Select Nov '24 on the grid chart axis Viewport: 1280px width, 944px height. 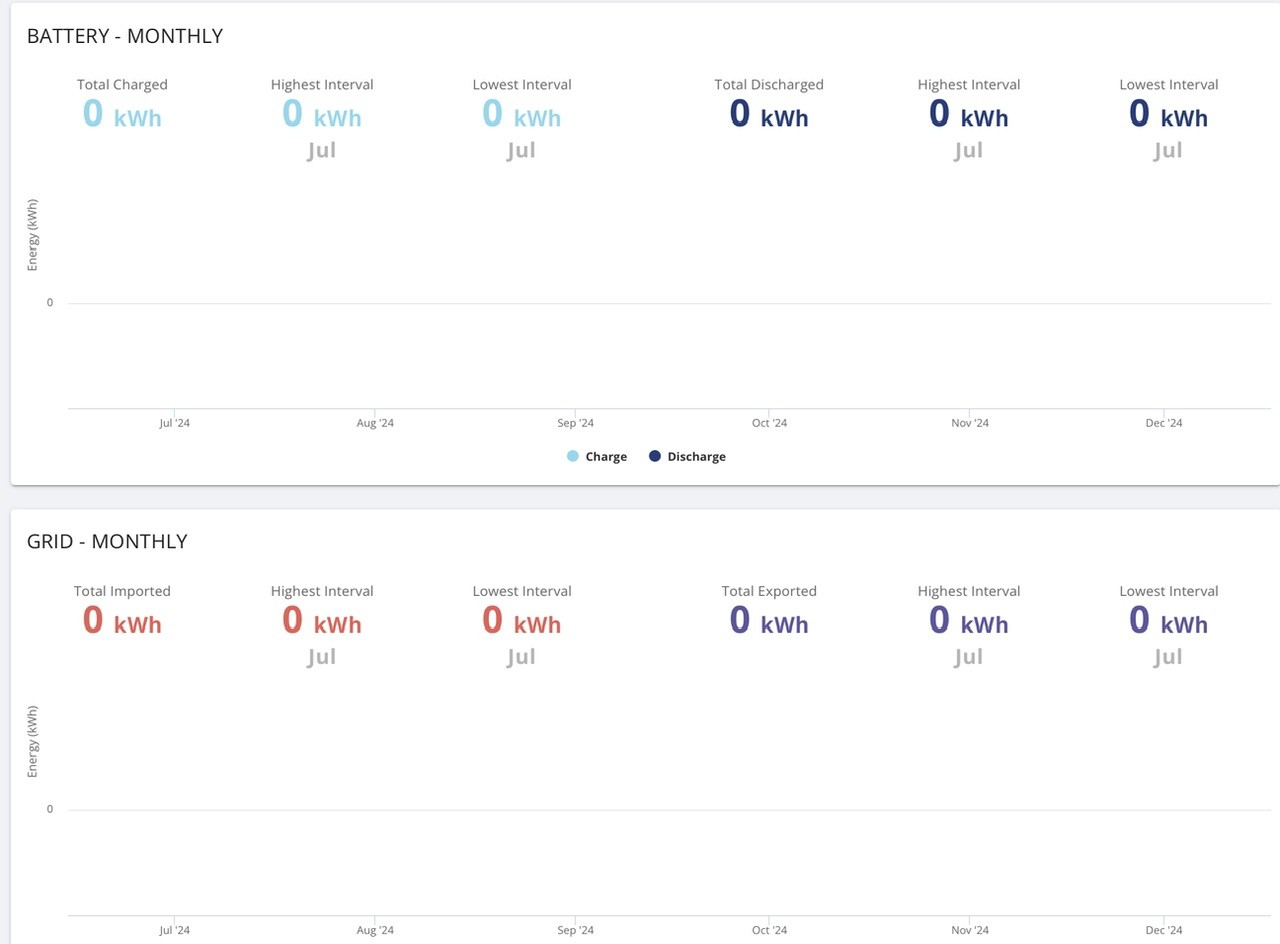tap(970, 930)
